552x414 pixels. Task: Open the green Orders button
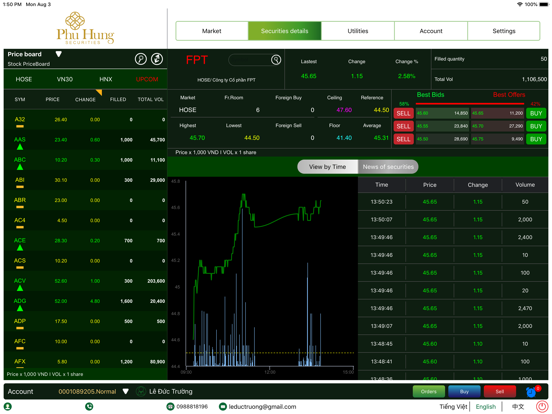428,391
